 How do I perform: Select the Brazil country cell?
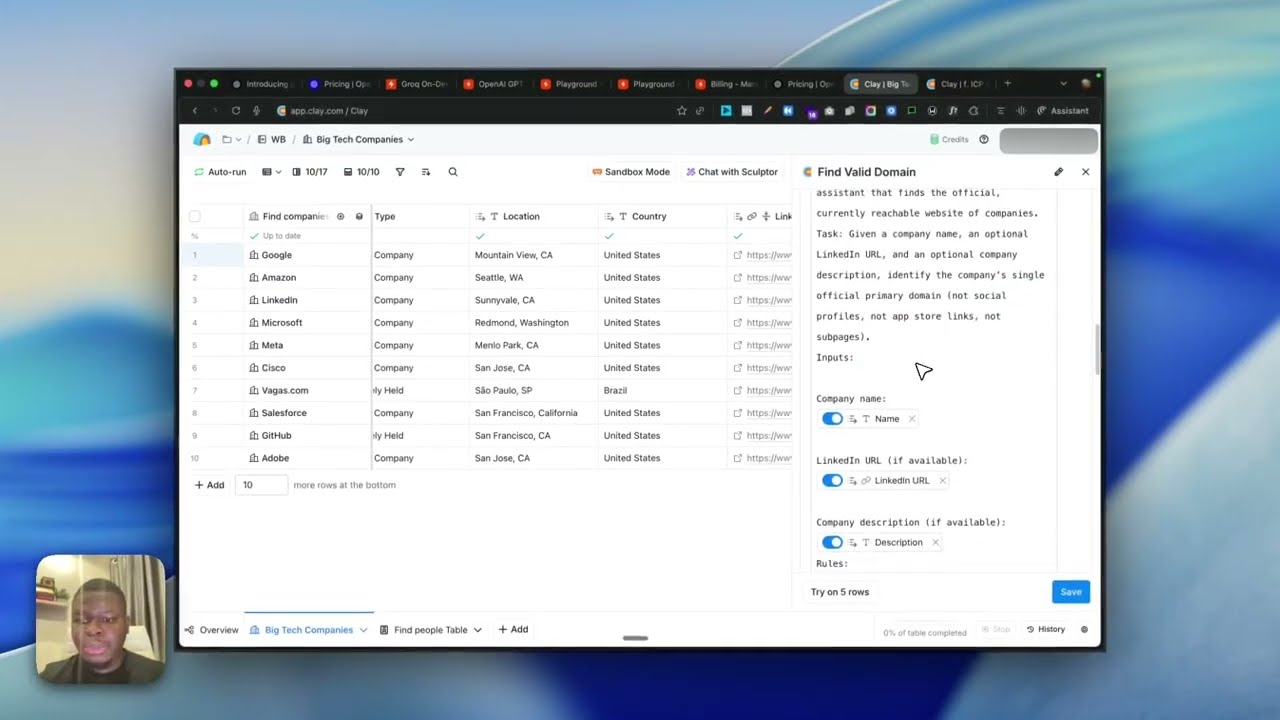[x=663, y=390]
